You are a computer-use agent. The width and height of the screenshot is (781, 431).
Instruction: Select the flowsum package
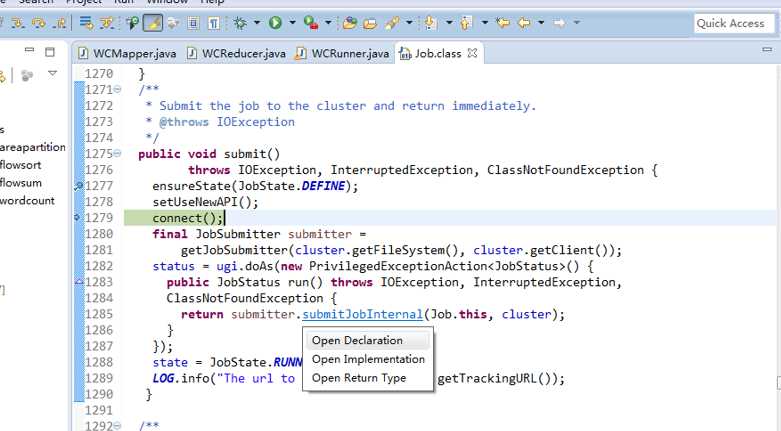click(x=20, y=183)
